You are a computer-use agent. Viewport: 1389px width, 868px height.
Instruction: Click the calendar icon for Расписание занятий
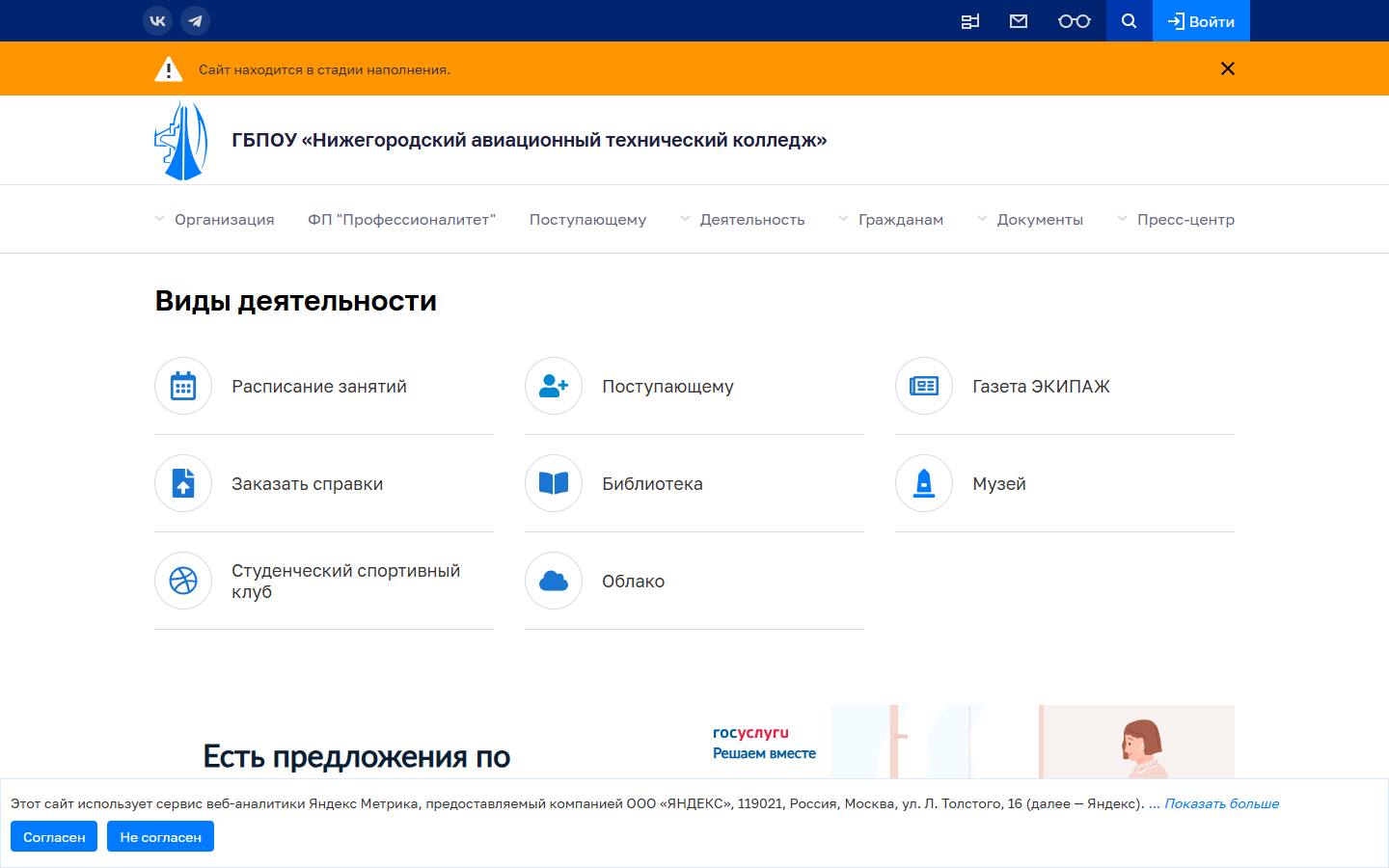tap(183, 386)
